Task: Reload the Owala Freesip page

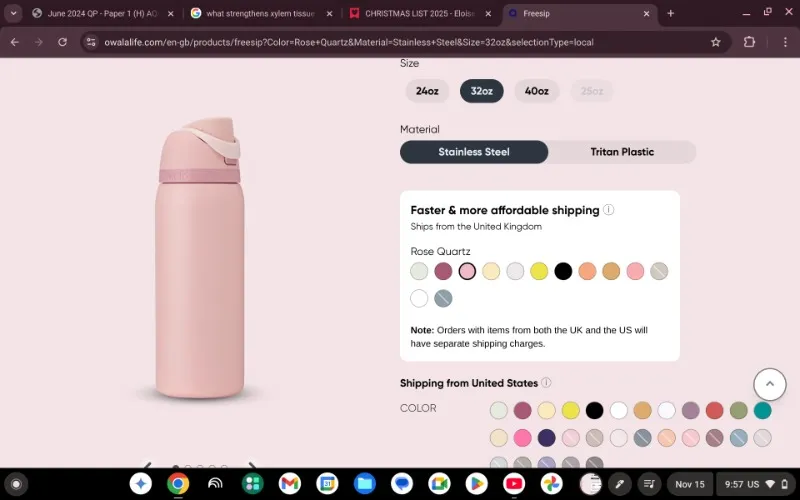Action: pos(62,42)
